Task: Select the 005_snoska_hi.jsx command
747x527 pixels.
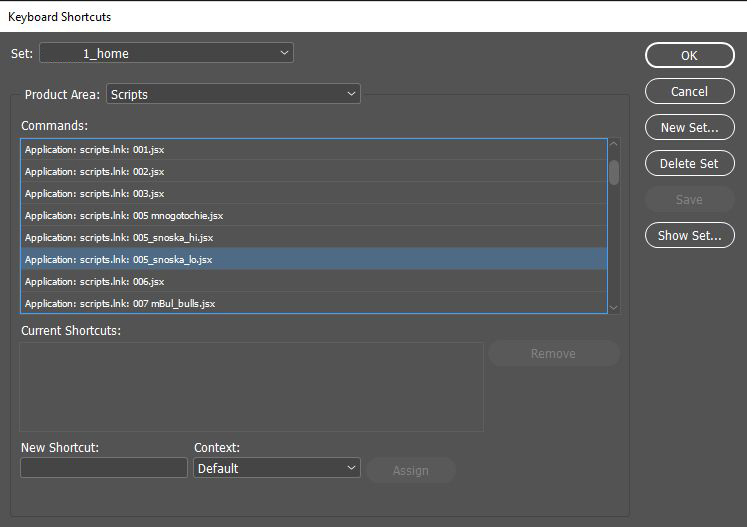Action: pos(314,237)
